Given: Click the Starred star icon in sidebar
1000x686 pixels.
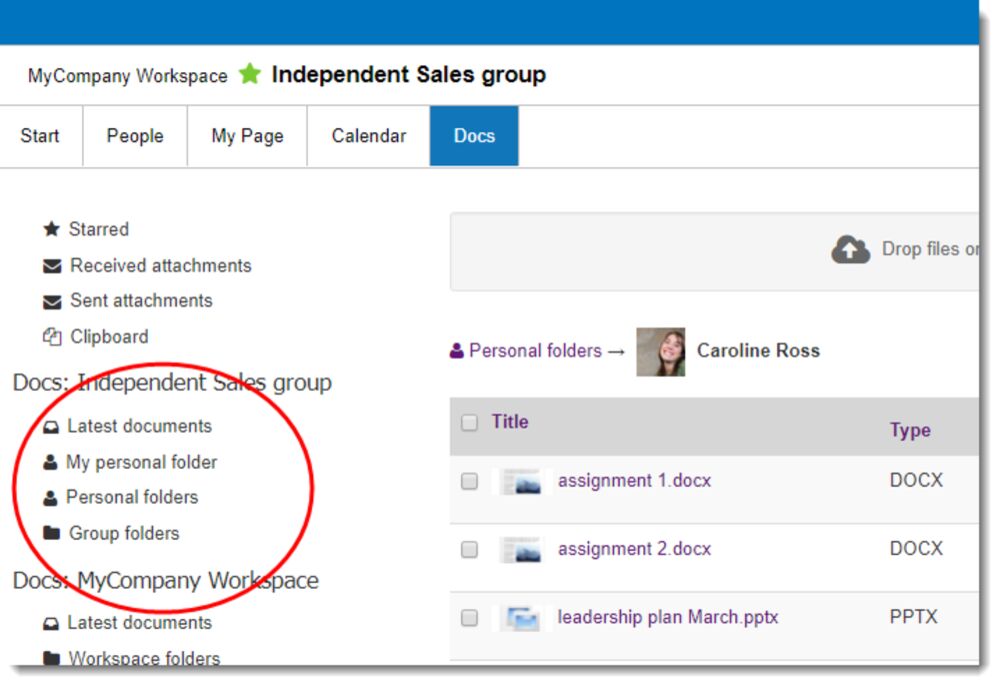Looking at the screenshot, I should tap(52, 230).
